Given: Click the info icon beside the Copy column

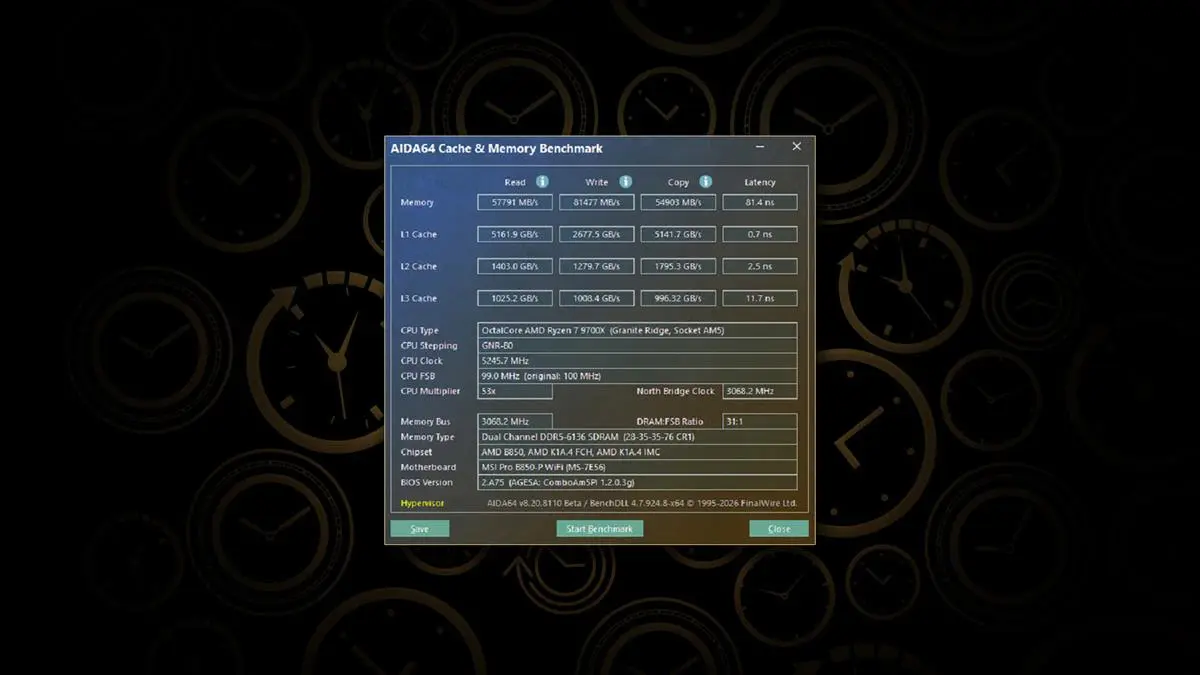Looking at the screenshot, I should click(x=705, y=182).
